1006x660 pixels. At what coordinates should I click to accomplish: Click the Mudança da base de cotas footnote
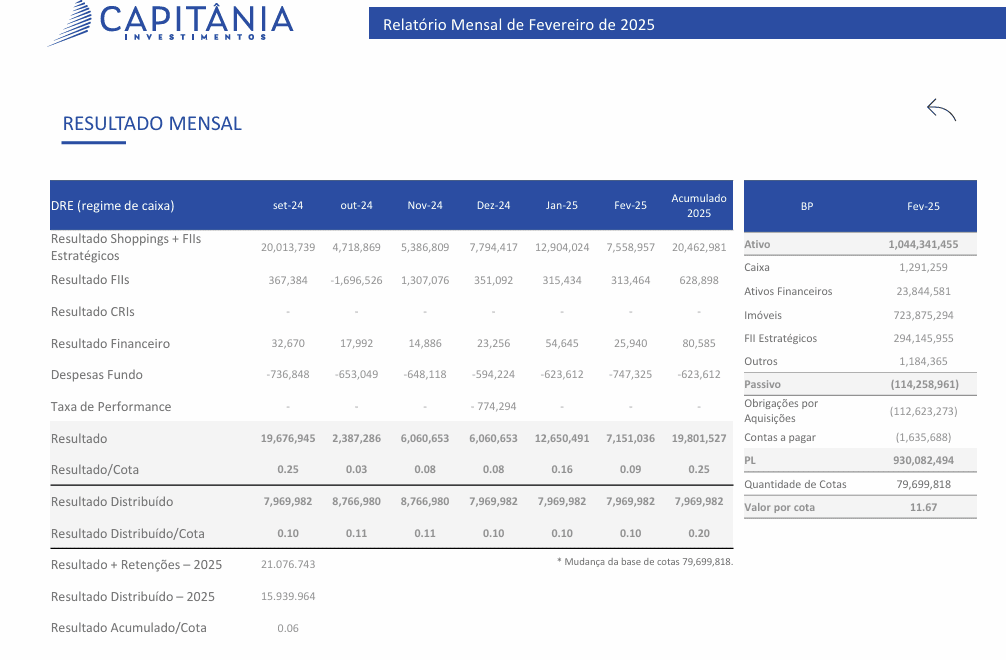[644, 561]
